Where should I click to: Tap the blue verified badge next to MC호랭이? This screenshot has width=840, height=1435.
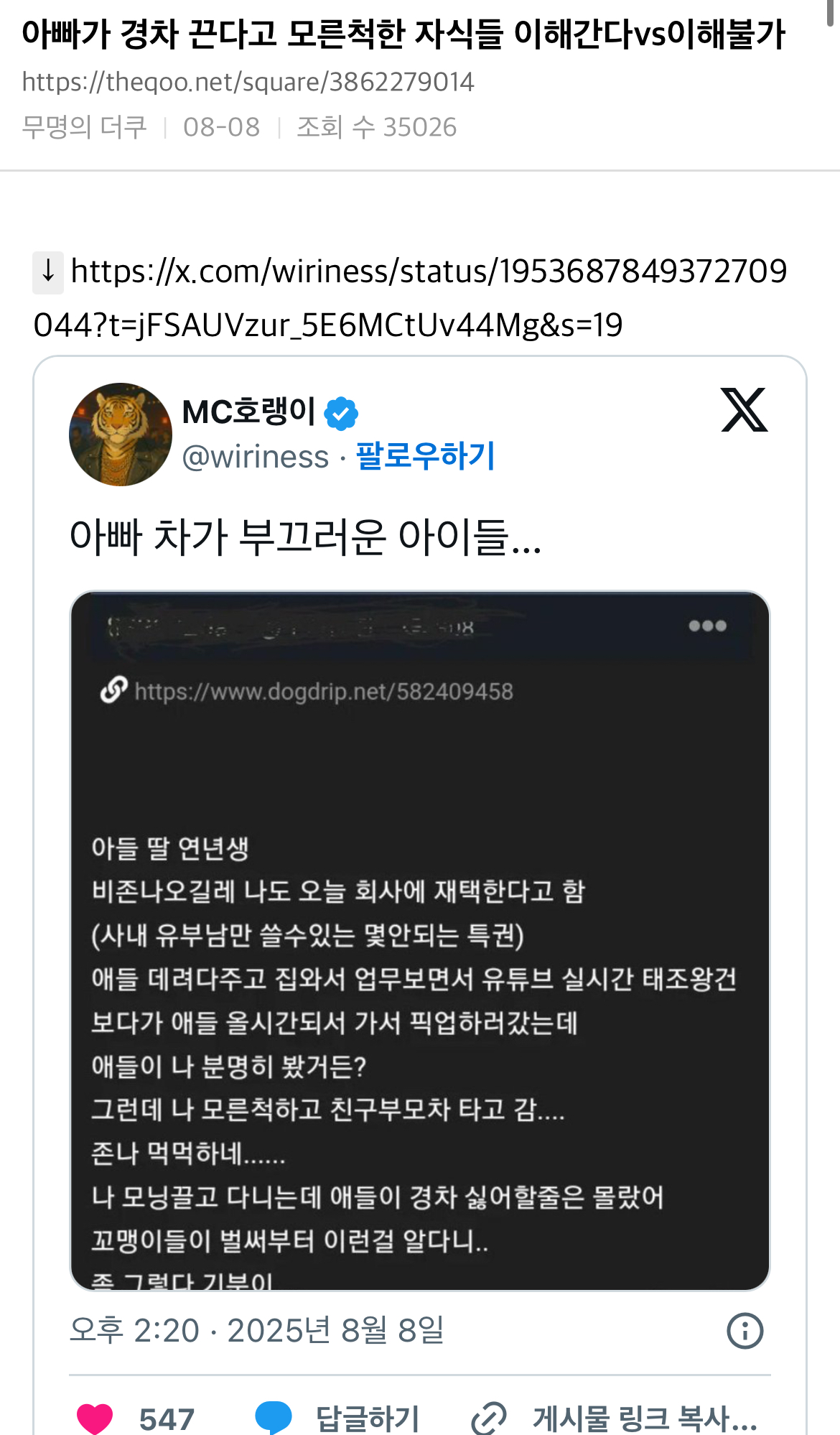click(341, 413)
